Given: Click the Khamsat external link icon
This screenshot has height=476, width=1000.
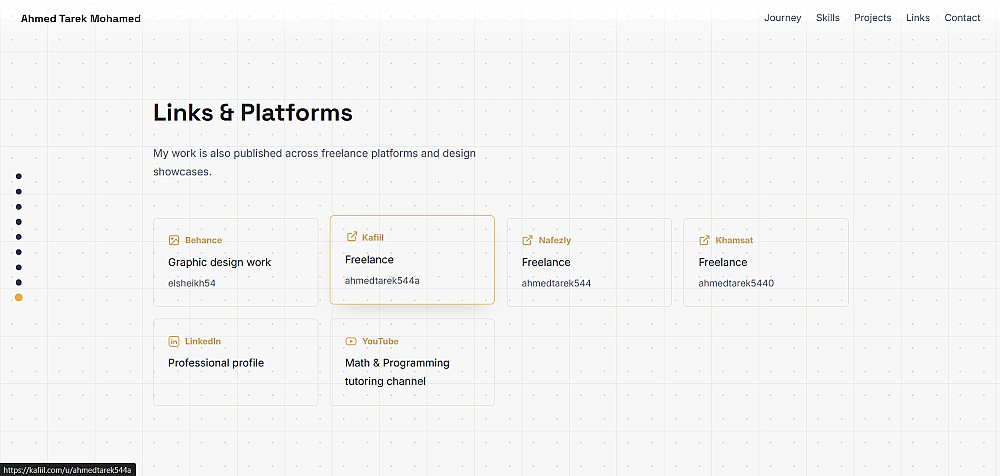Looking at the screenshot, I should coord(704,241).
